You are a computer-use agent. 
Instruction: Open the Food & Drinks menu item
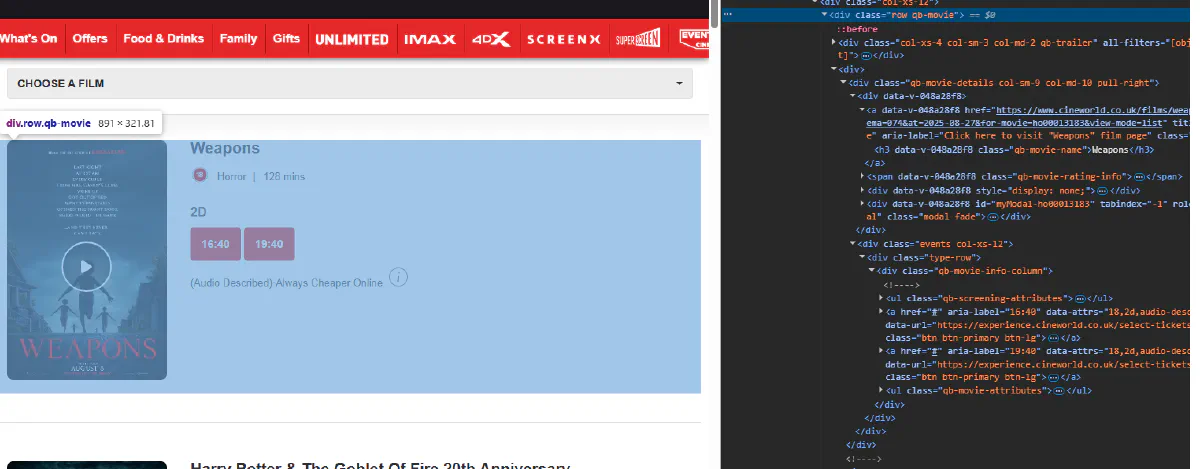pyautogui.click(x=163, y=39)
